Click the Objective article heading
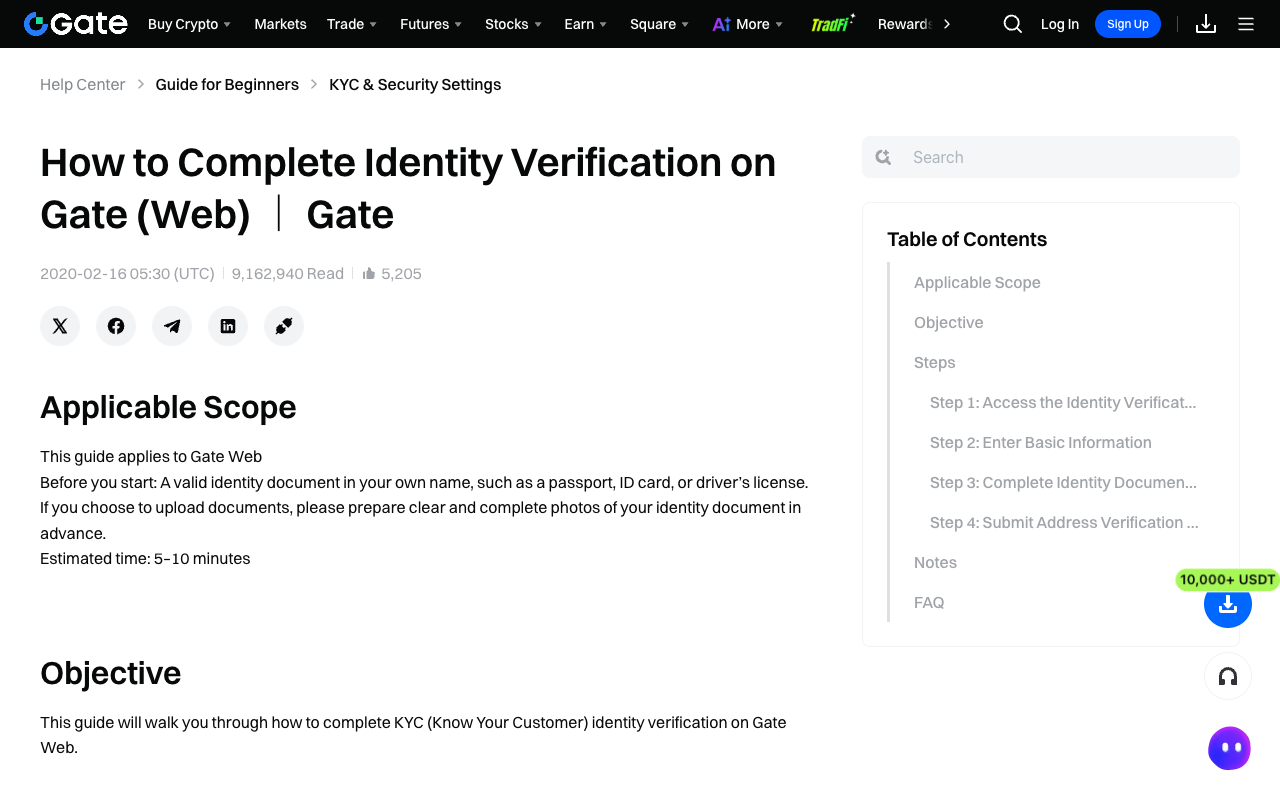This screenshot has height=800, width=1280. [x=110, y=673]
